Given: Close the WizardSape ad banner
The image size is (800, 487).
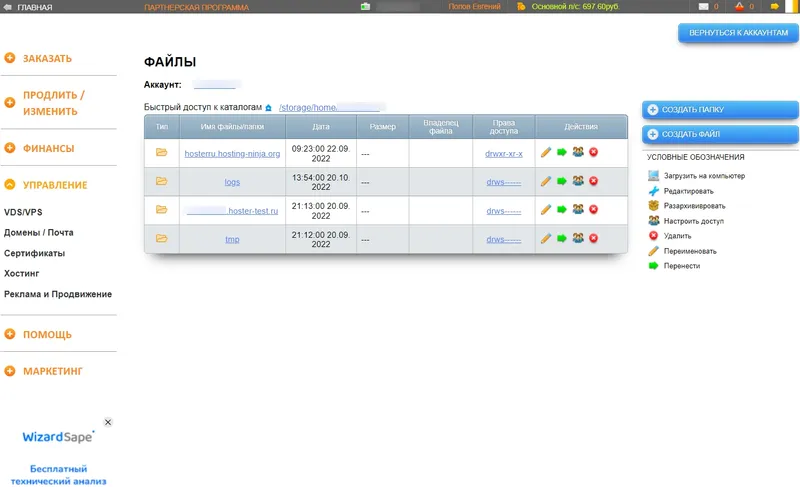Looking at the screenshot, I should (108, 422).
